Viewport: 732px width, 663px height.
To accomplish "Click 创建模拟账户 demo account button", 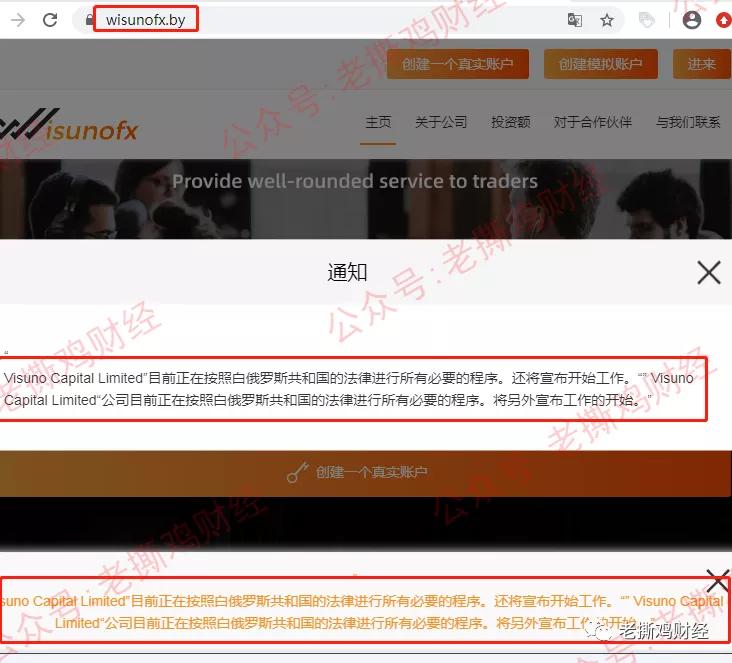I will tap(601, 64).
